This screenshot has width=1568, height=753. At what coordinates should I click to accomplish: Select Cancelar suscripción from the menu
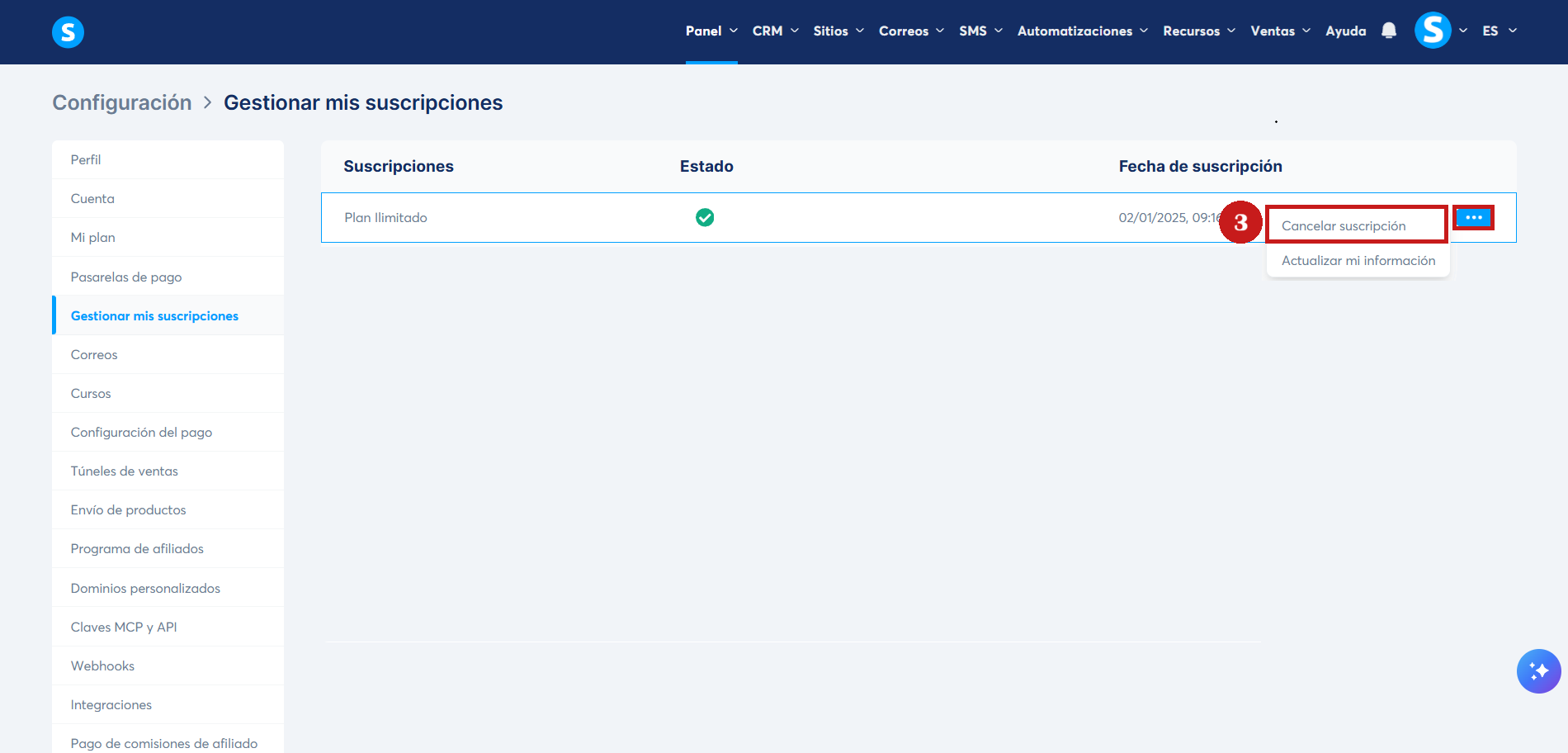1358,225
